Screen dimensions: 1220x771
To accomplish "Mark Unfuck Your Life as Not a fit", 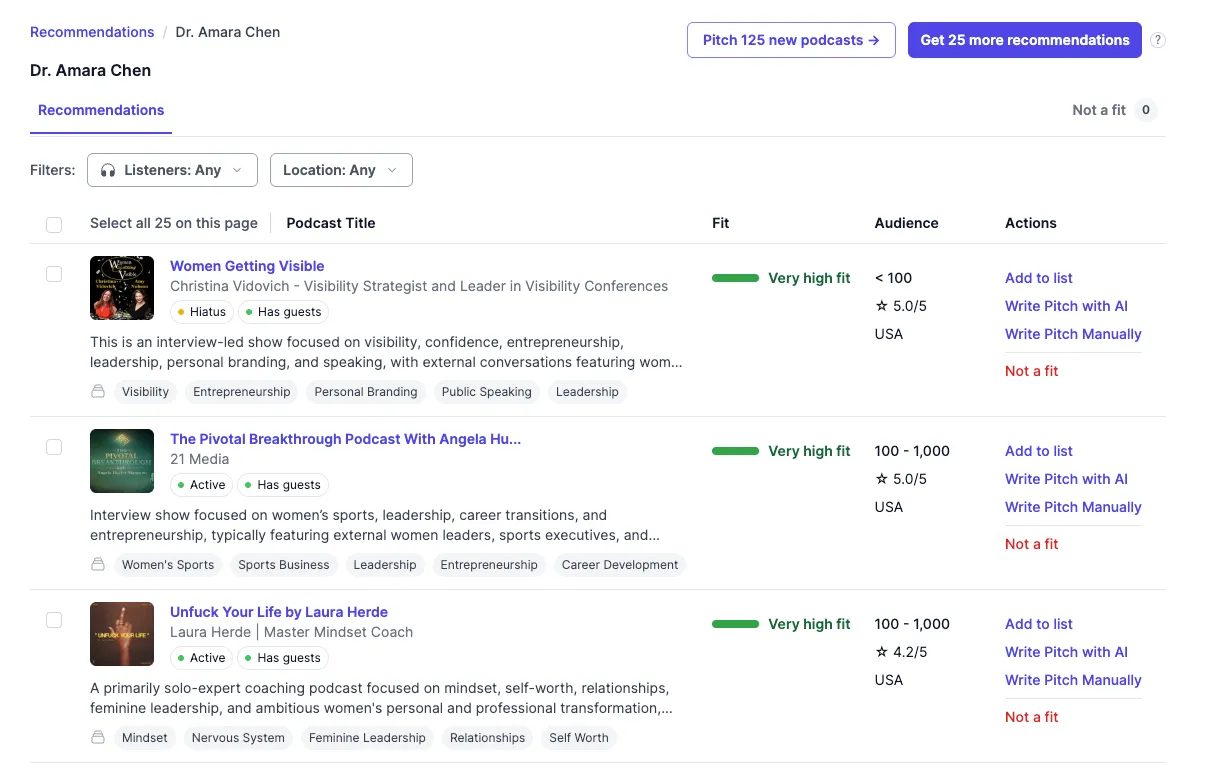I will 1032,717.
